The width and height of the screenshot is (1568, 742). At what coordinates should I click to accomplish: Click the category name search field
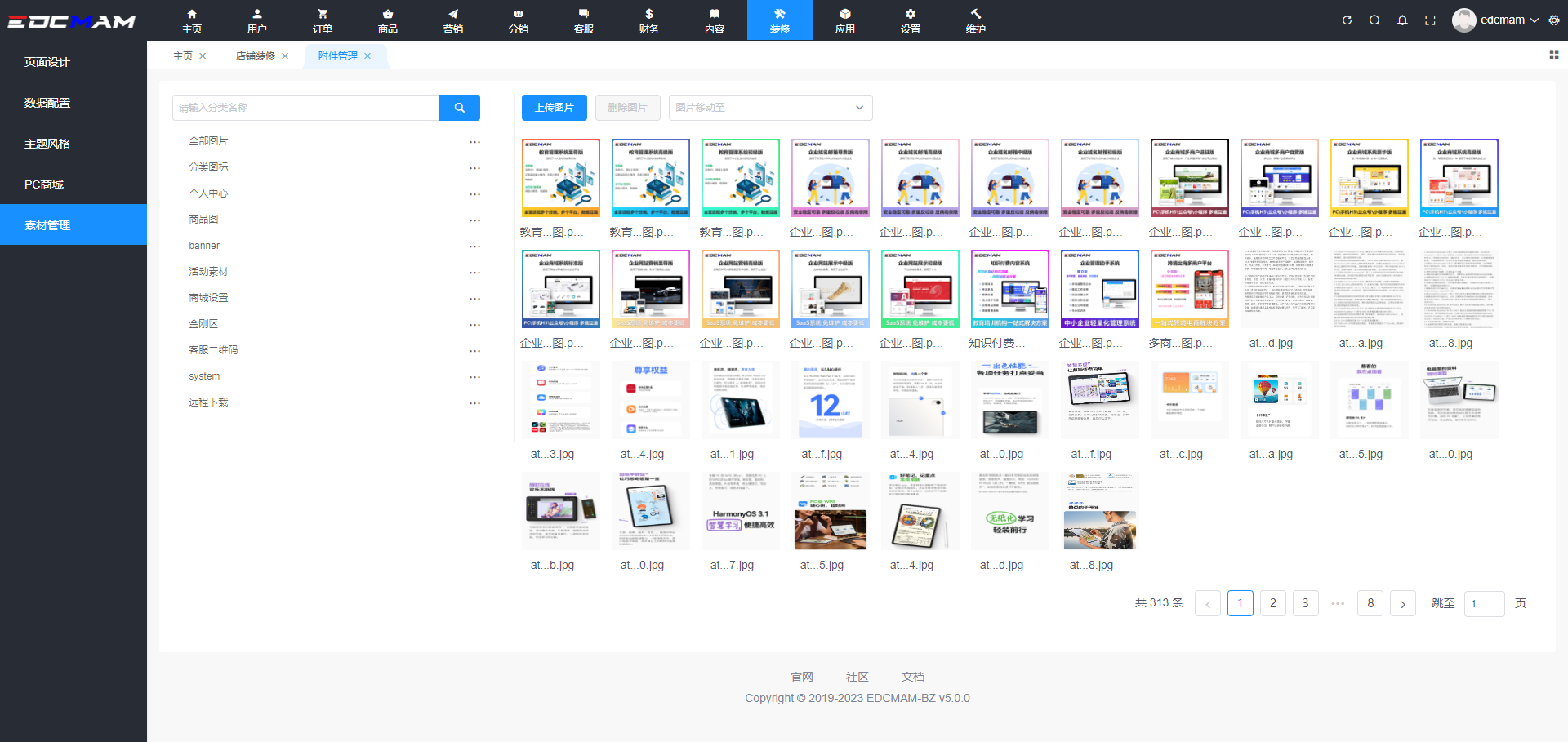(306, 108)
